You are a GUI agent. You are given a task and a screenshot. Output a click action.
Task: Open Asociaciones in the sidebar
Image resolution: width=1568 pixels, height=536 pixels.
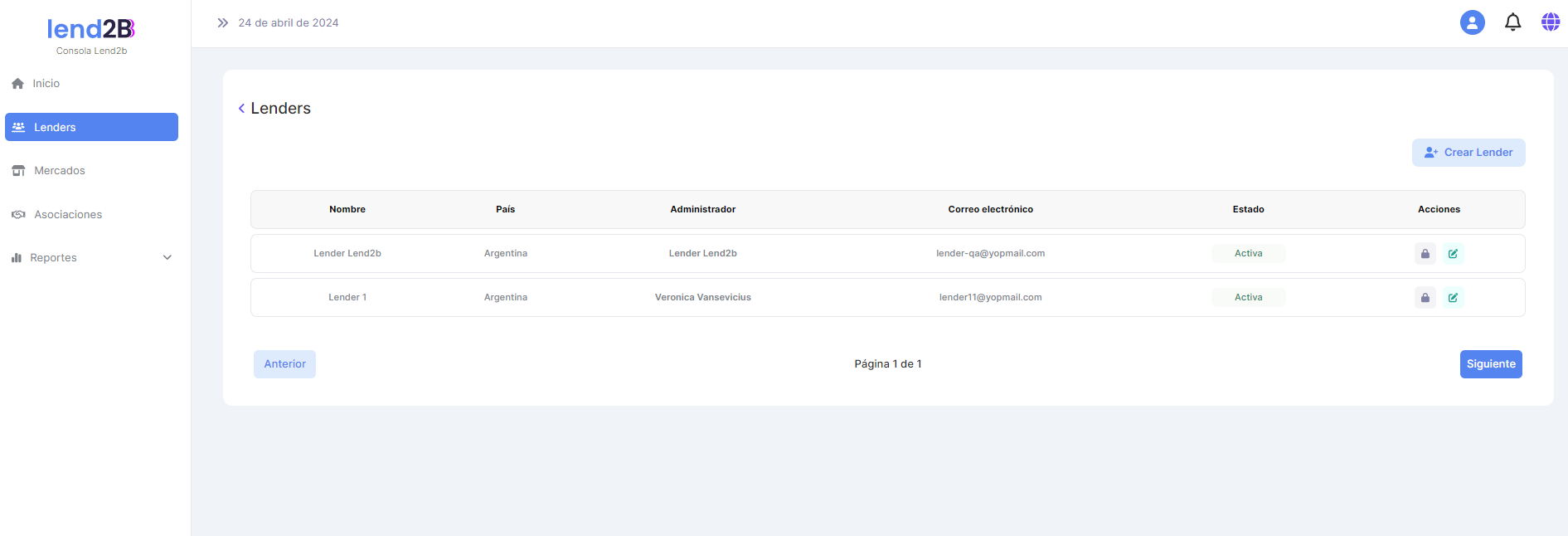(x=67, y=215)
